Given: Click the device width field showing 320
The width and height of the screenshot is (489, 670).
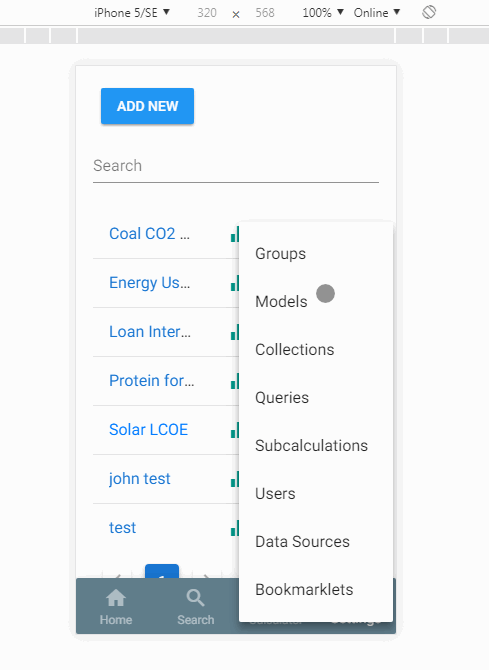Looking at the screenshot, I should [x=207, y=13].
